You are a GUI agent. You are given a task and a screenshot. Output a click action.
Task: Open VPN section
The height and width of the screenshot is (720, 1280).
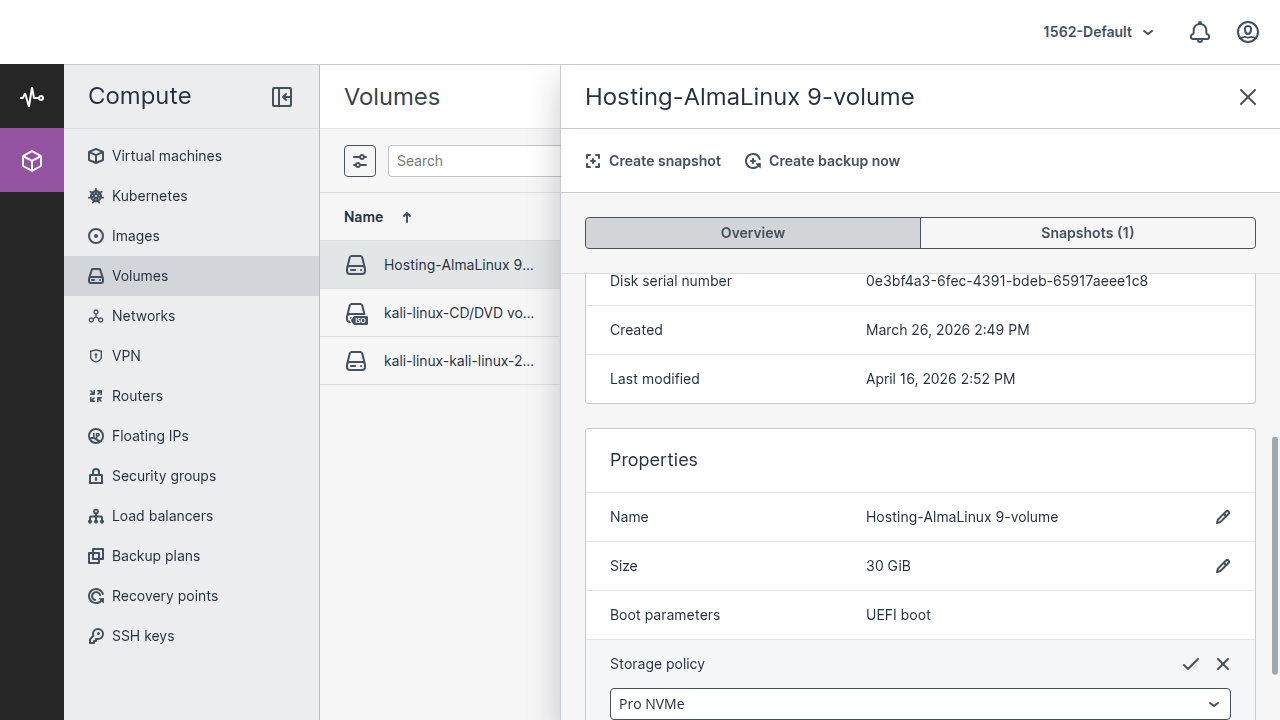point(191,356)
